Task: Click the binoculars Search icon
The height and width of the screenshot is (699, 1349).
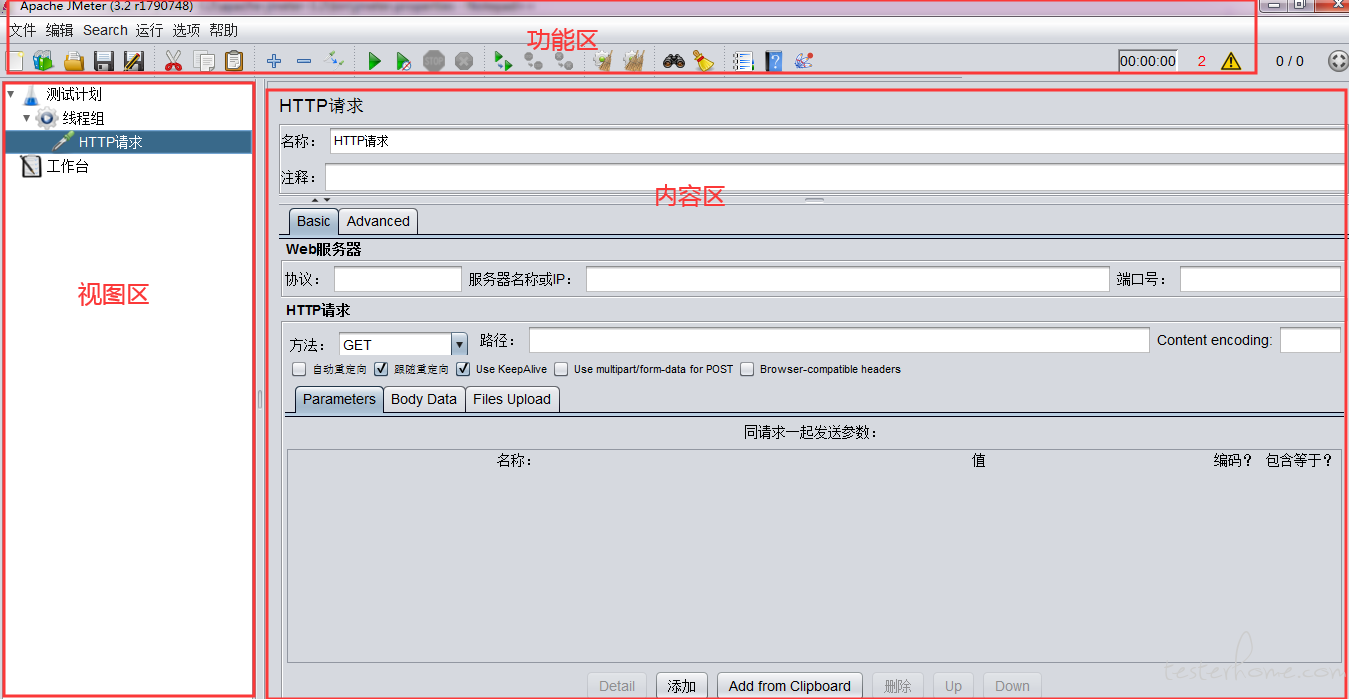Action: coord(674,62)
